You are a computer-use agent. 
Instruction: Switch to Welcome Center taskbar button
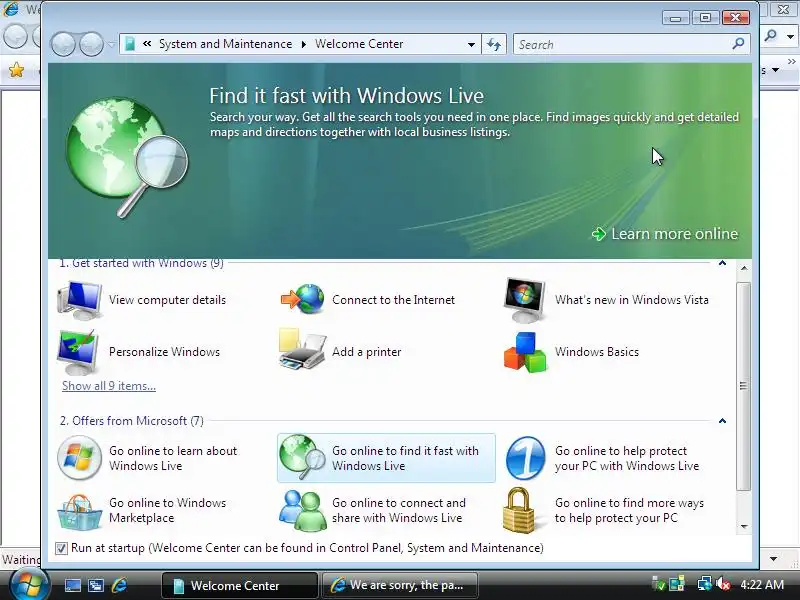239,585
